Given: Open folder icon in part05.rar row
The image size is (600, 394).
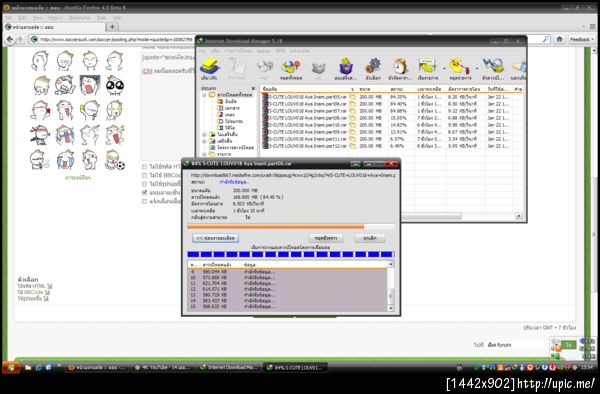Looking at the screenshot, I should (352, 97).
